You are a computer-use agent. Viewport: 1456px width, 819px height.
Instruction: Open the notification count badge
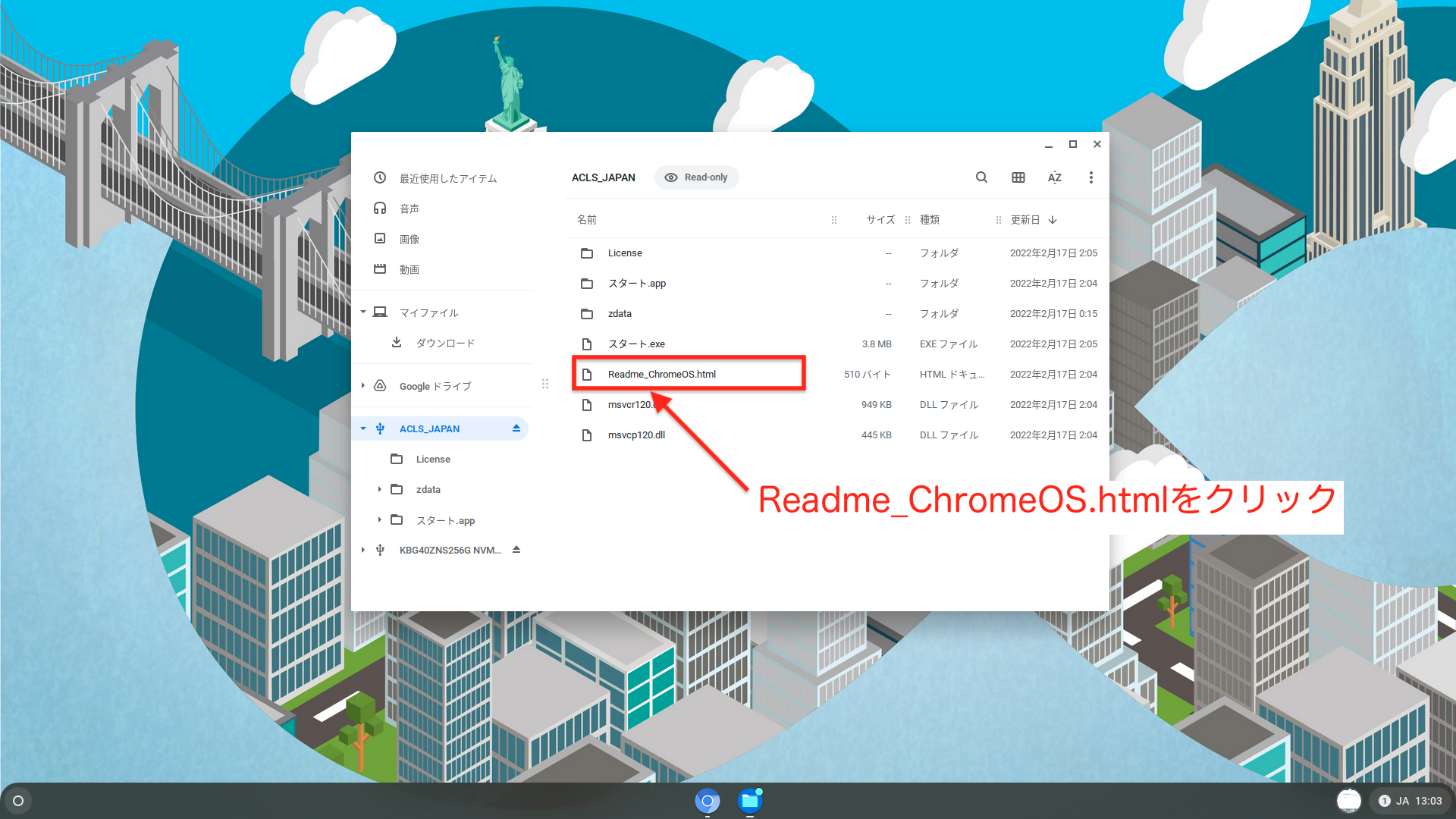(x=1385, y=801)
